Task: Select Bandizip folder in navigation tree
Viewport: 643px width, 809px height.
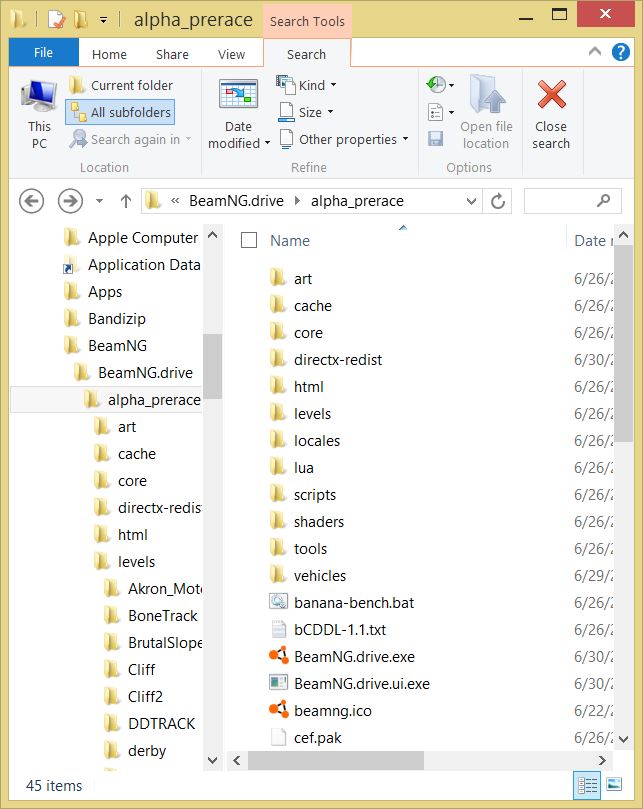Action: (117, 318)
